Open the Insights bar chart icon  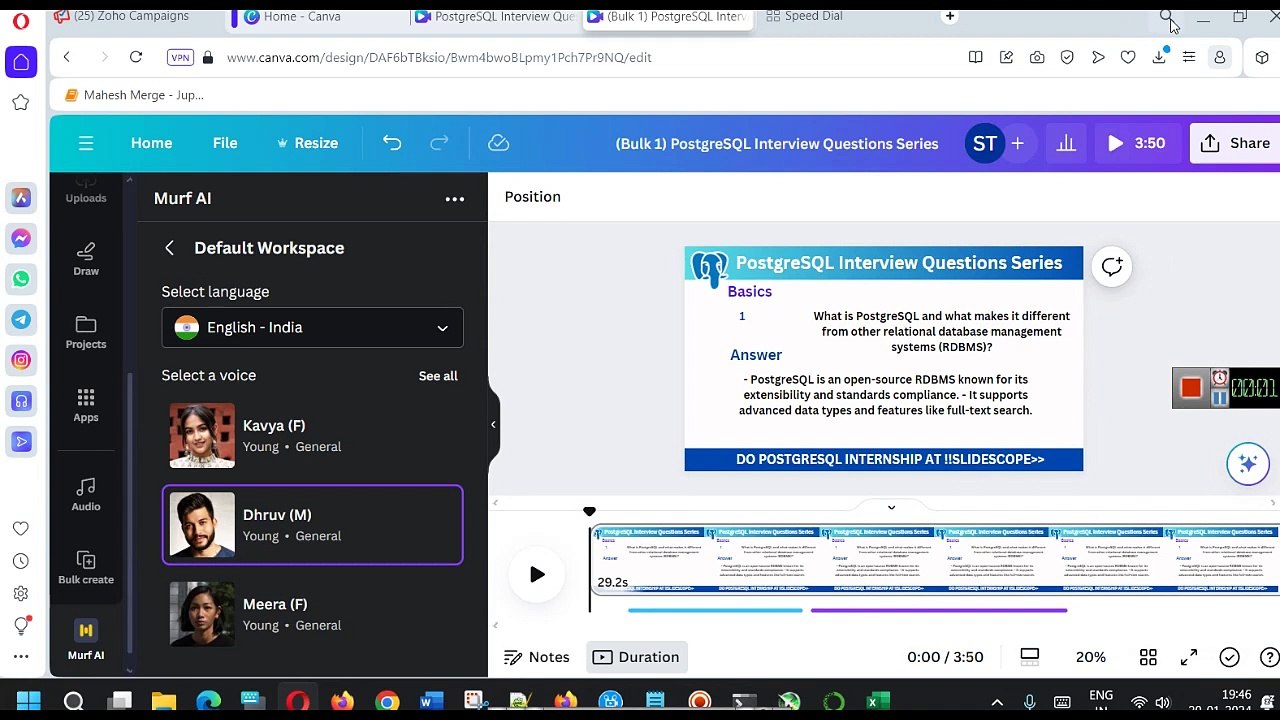coord(1066,143)
